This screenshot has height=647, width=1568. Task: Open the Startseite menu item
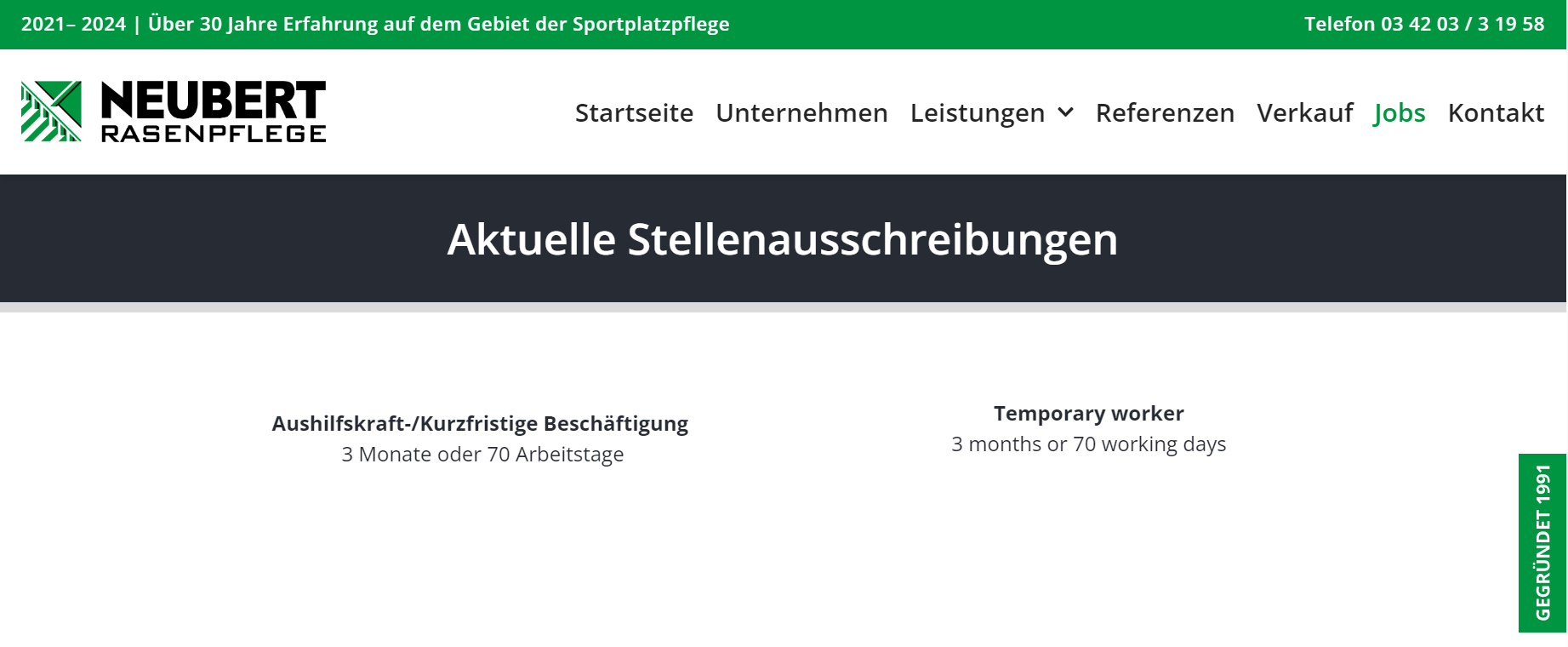point(634,112)
